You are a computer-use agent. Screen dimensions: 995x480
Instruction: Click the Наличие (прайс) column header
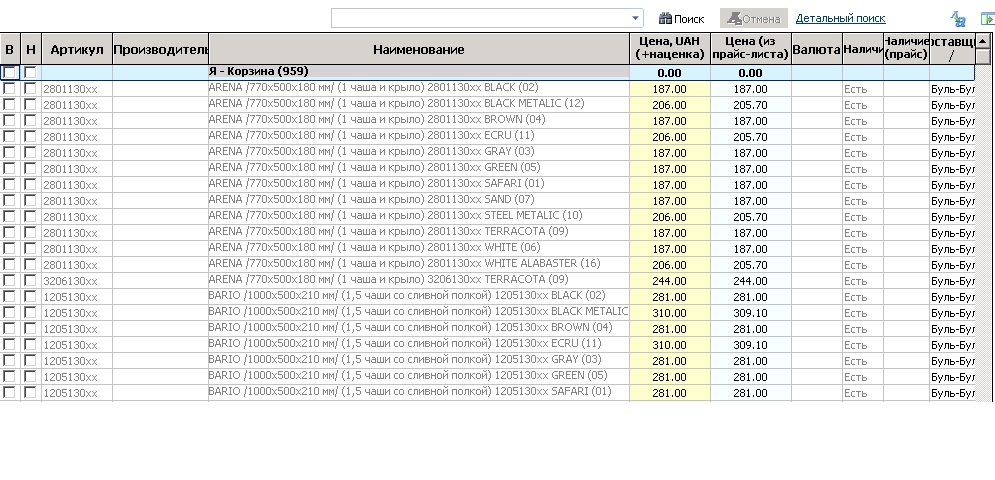(906, 48)
